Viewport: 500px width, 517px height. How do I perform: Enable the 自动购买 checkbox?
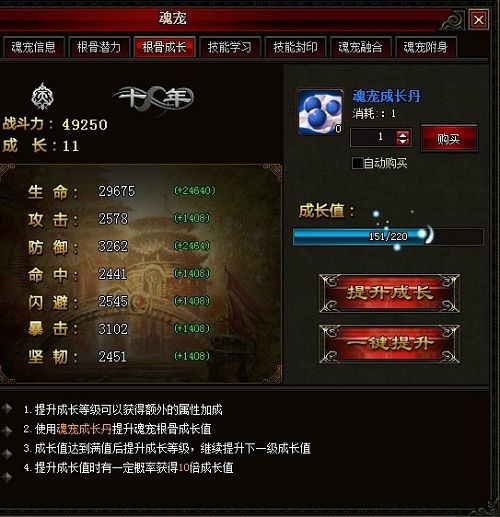pyautogui.click(x=357, y=163)
